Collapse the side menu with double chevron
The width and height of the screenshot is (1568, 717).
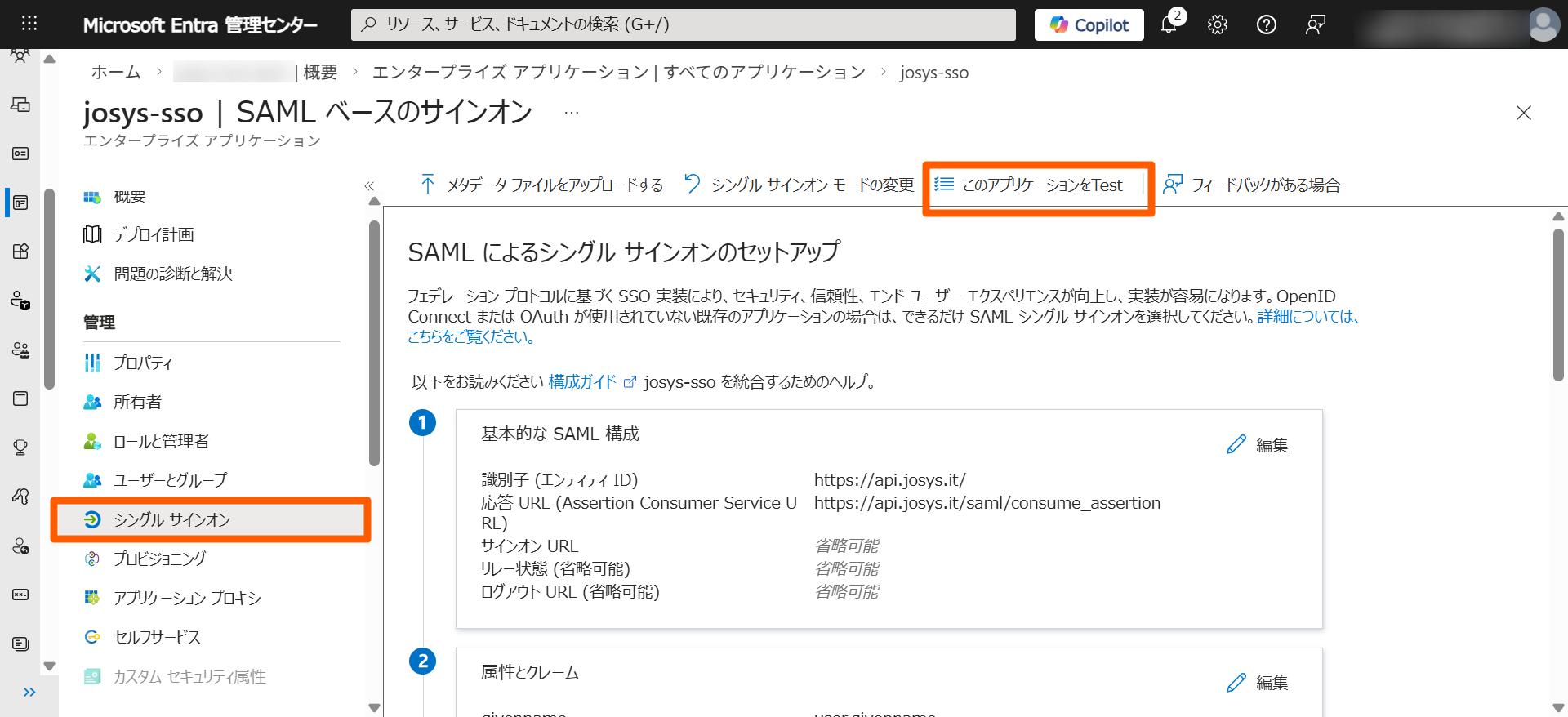tap(369, 186)
